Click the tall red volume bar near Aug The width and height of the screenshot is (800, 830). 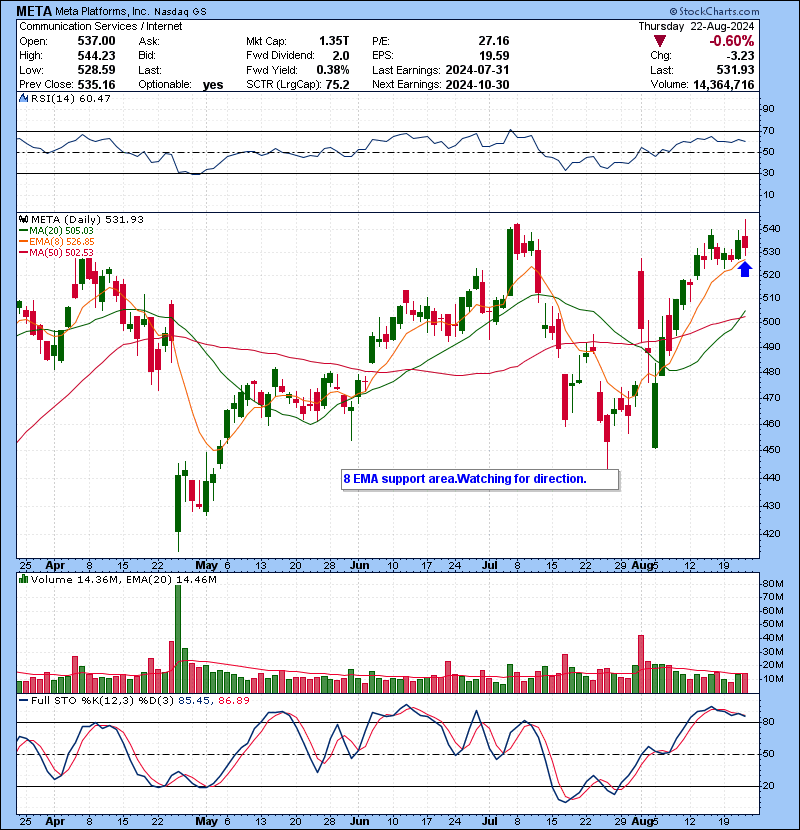[641, 664]
